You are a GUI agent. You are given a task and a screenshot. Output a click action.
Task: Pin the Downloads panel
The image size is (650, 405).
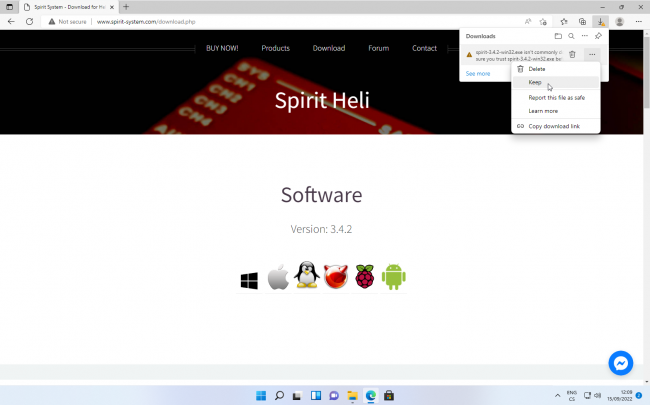(598, 35)
